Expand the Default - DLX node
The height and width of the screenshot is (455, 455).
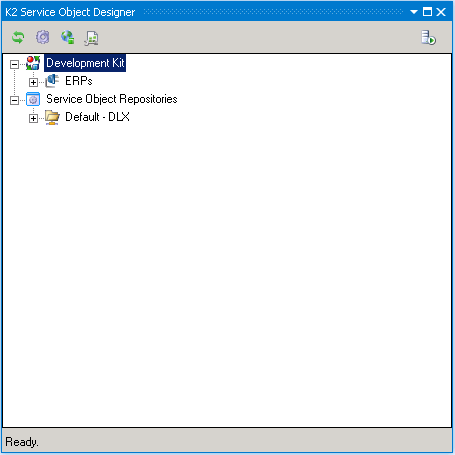33,118
